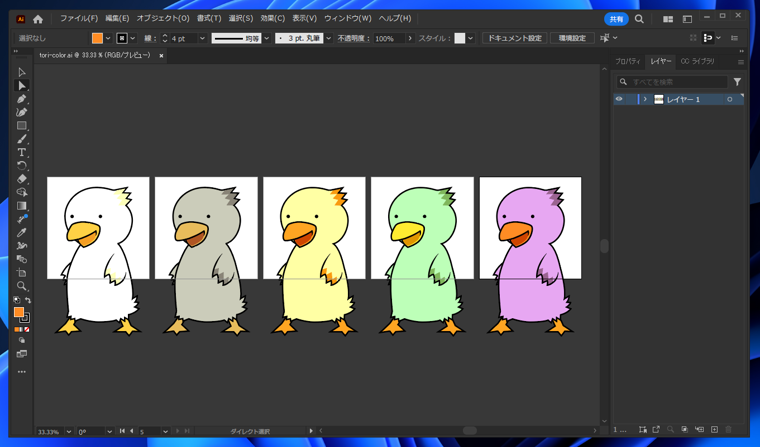Open the artboard number dropdown
This screenshot has width=760, height=447.
click(166, 431)
